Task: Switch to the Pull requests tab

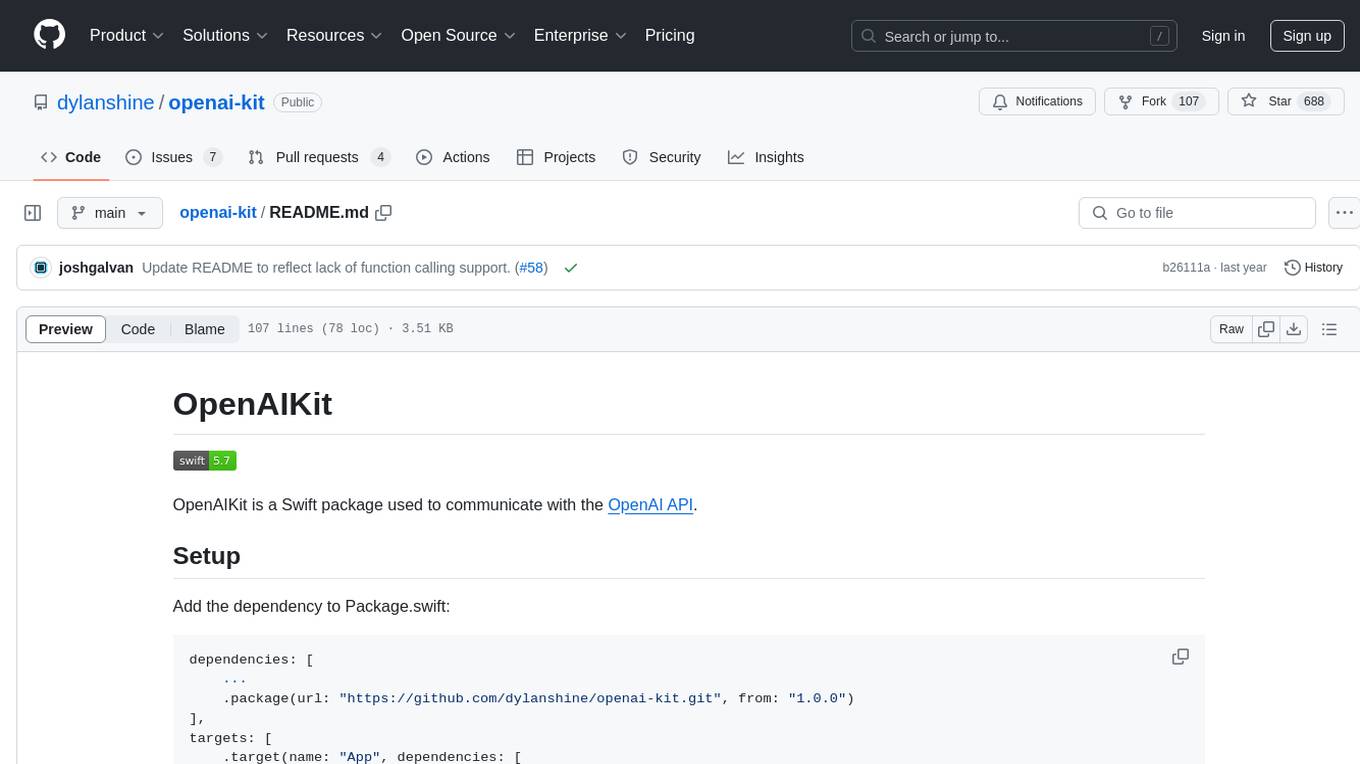Action: tap(318, 157)
